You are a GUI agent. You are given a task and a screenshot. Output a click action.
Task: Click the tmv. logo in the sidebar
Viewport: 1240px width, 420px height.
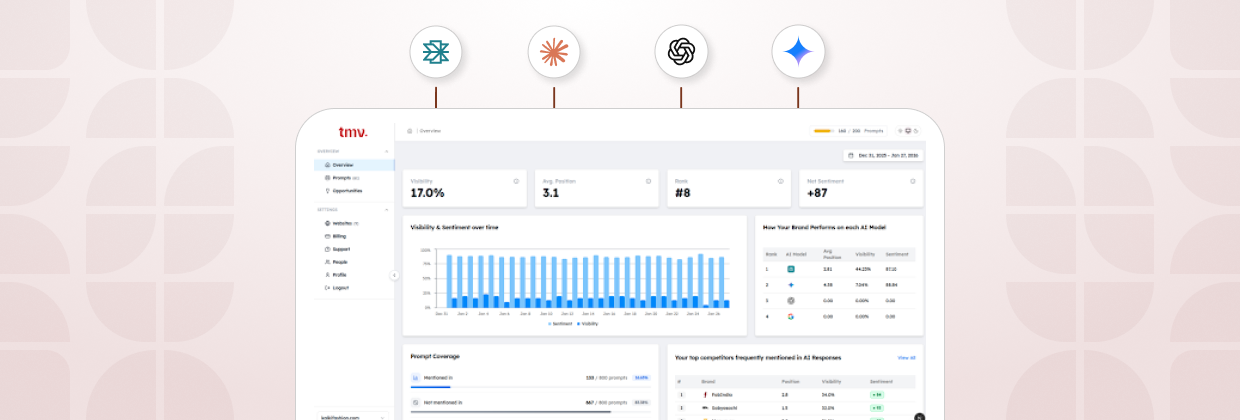353,132
